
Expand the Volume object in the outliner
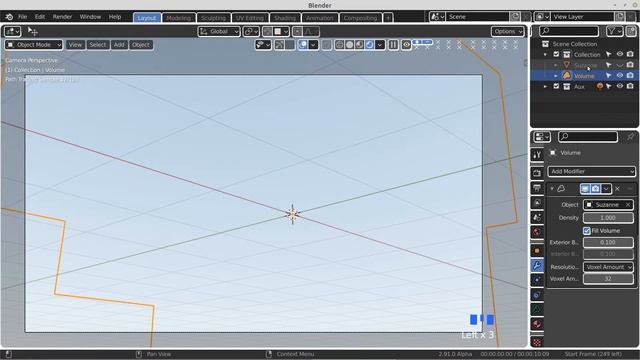coord(556,76)
